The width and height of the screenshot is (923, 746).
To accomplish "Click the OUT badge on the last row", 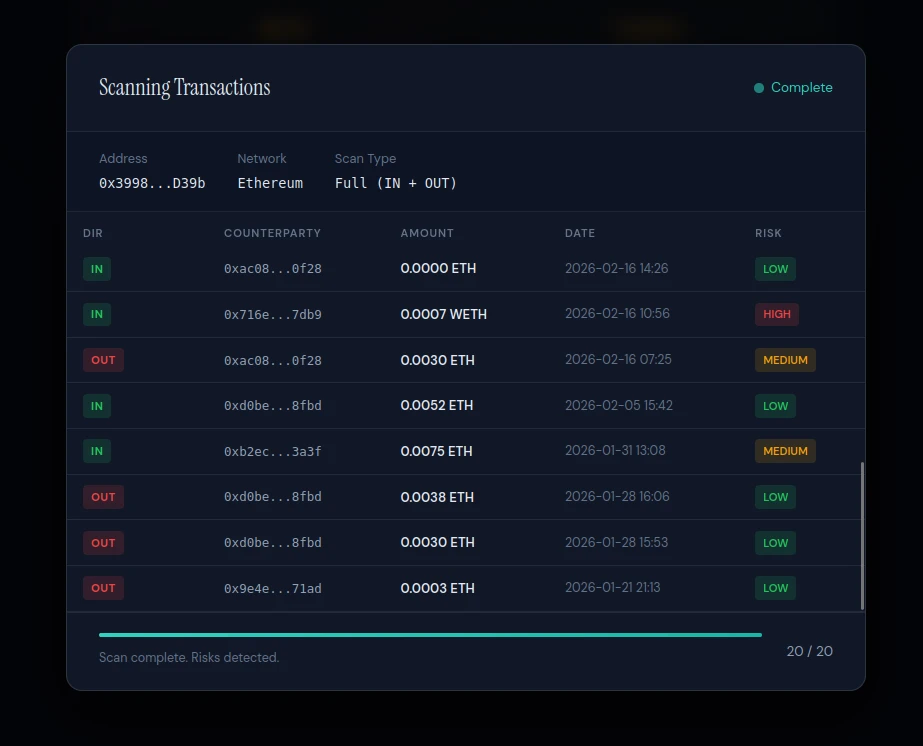I will pos(103,588).
